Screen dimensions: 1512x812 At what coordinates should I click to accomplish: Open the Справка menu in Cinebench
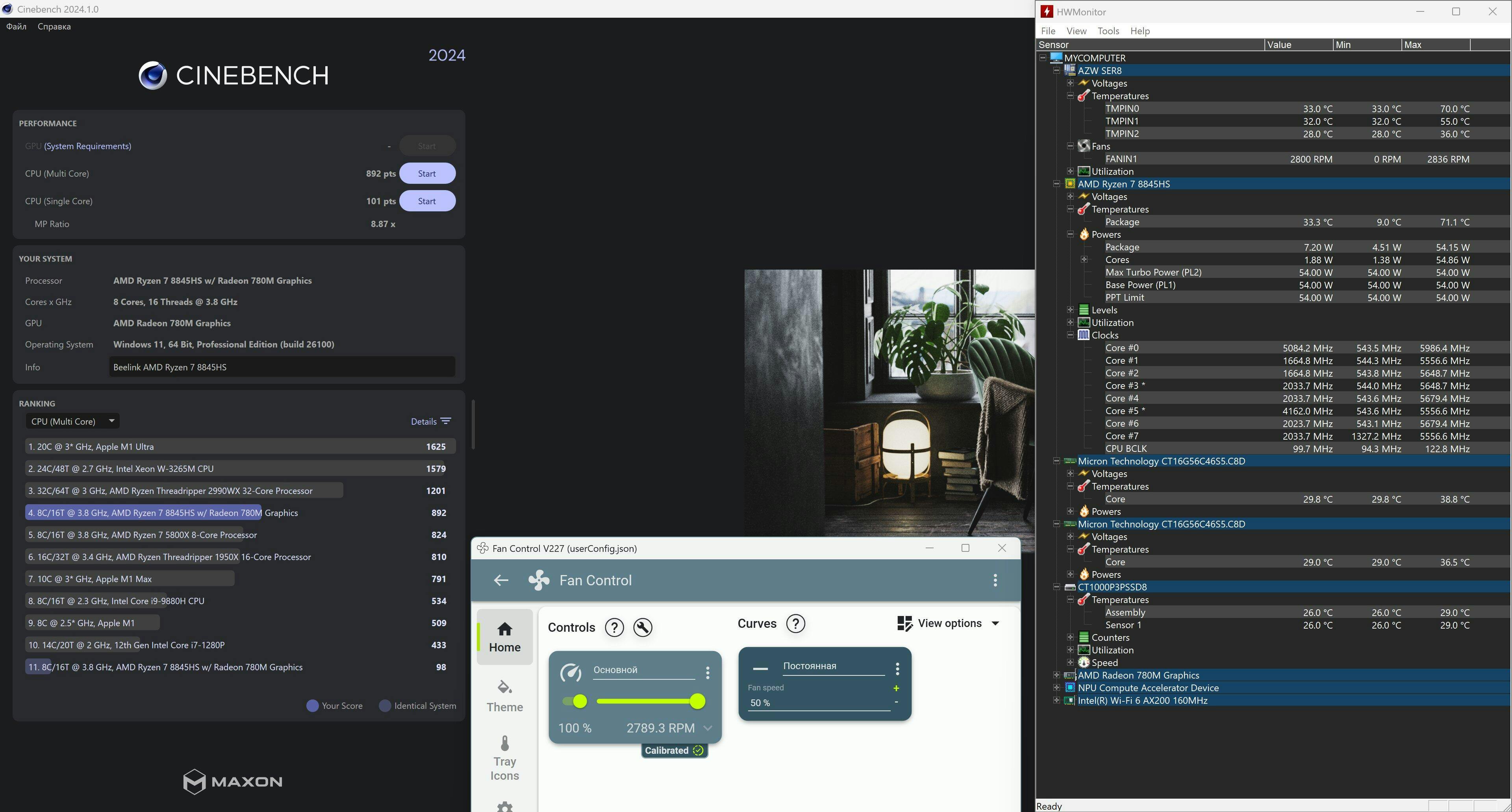(x=54, y=26)
